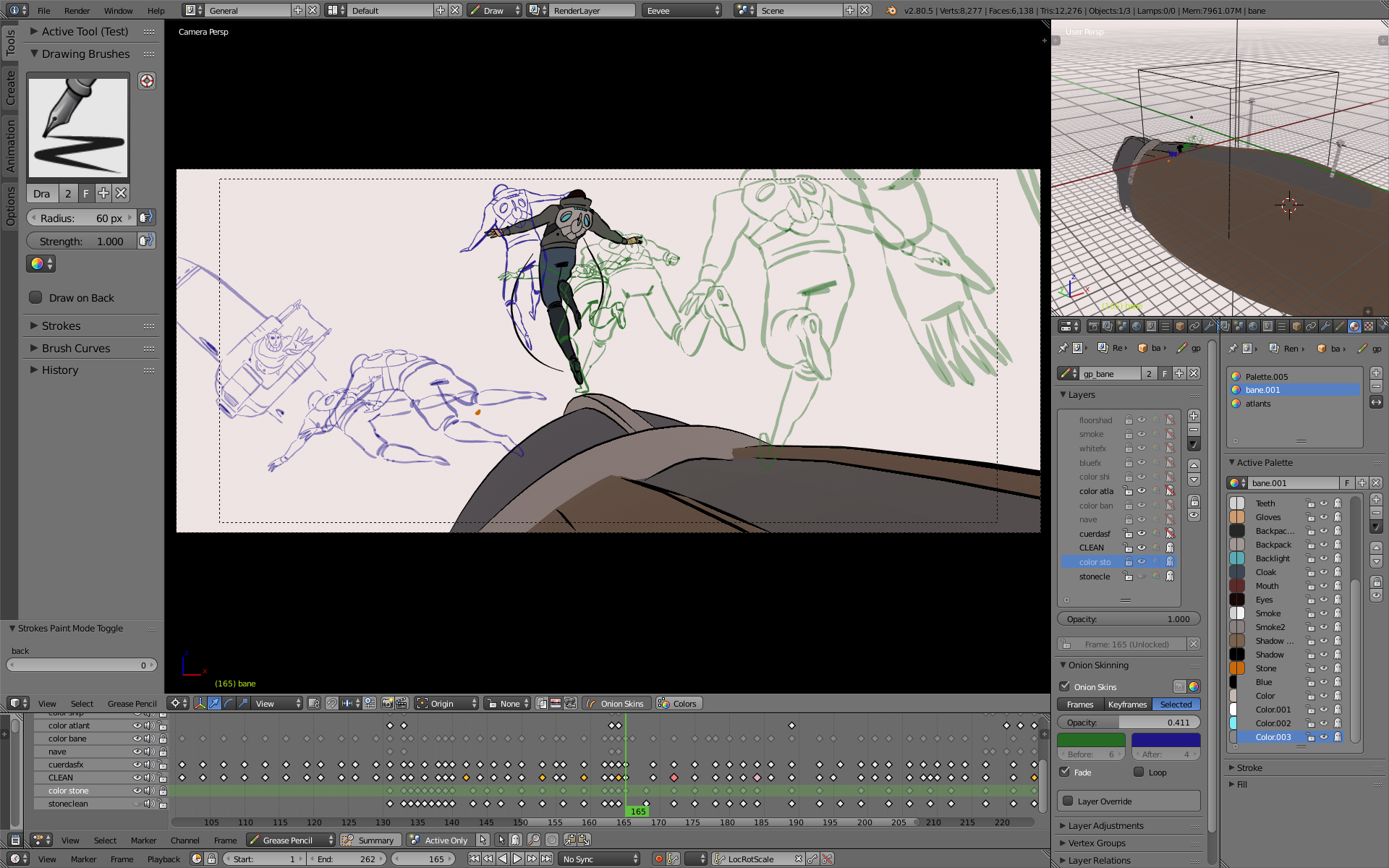This screenshot has width=1389, height=868.
Task: Click the brush preview thumbnail
Action: 78,128
